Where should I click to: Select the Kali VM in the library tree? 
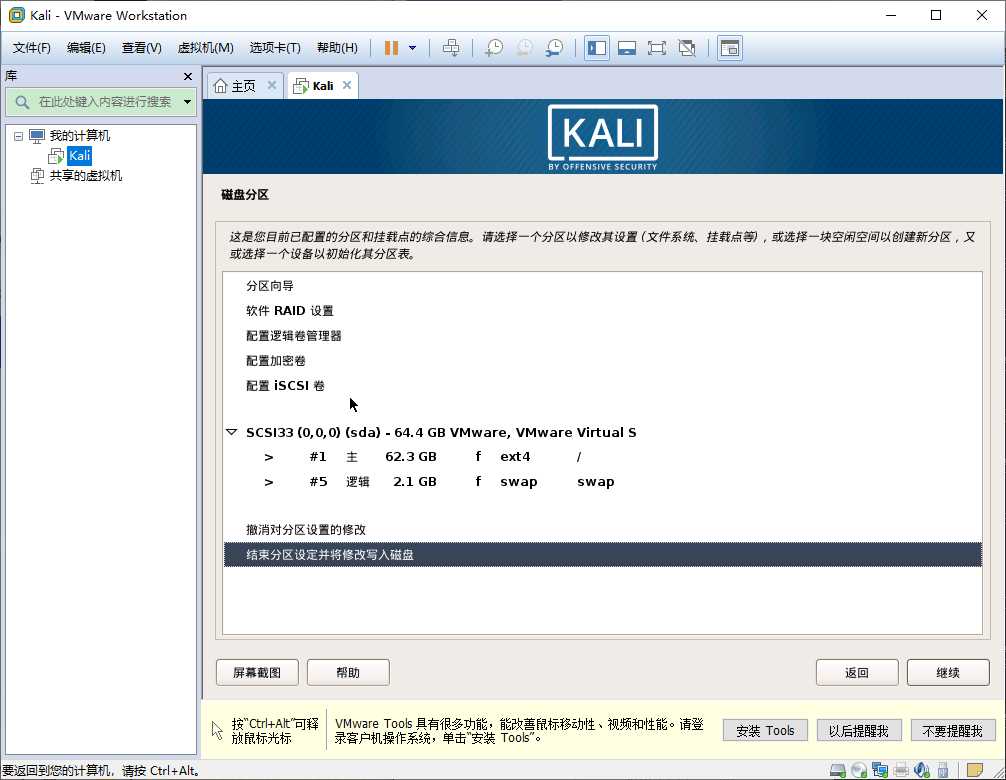pos(80,156)
